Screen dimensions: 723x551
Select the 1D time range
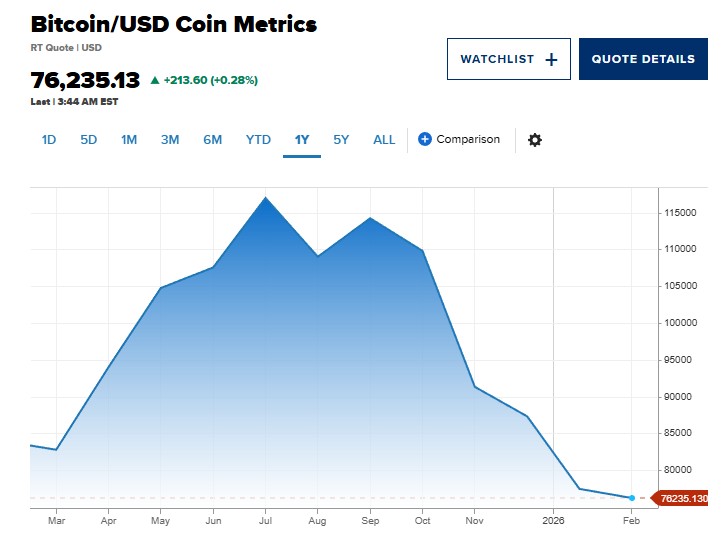(x=49, y=140)
